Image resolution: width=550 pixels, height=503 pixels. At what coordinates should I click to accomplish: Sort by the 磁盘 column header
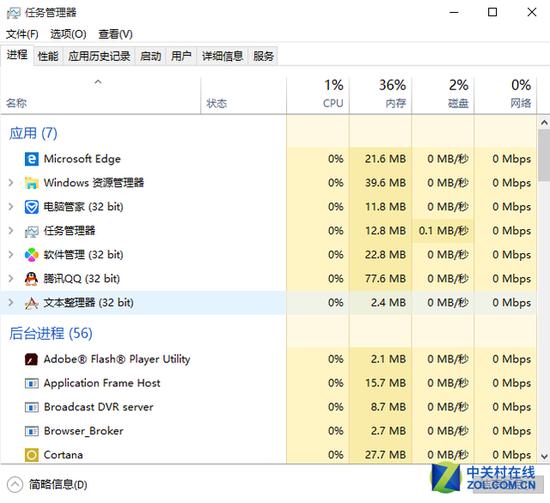pyautogui.click(x=443, y=94)
